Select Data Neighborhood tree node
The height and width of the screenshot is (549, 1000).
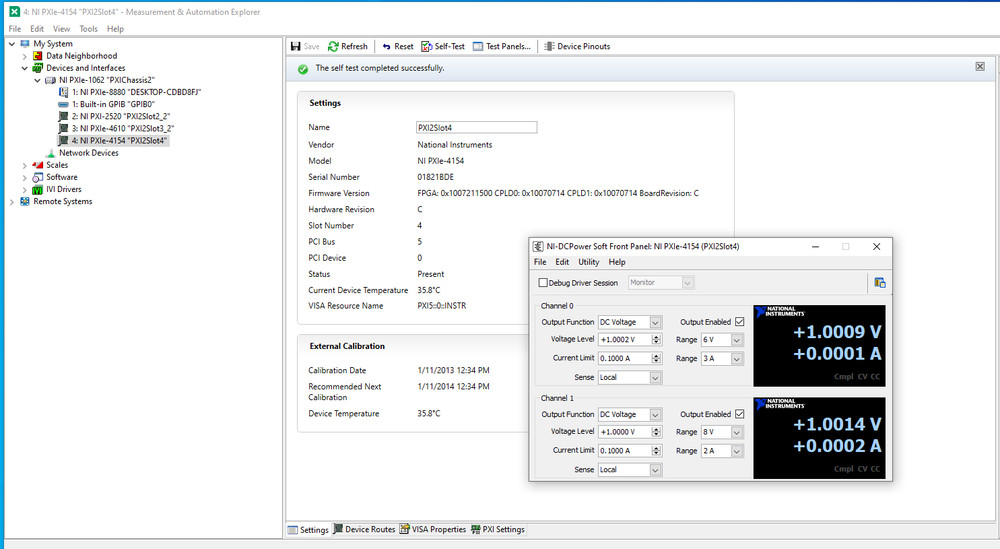(81, 56)
